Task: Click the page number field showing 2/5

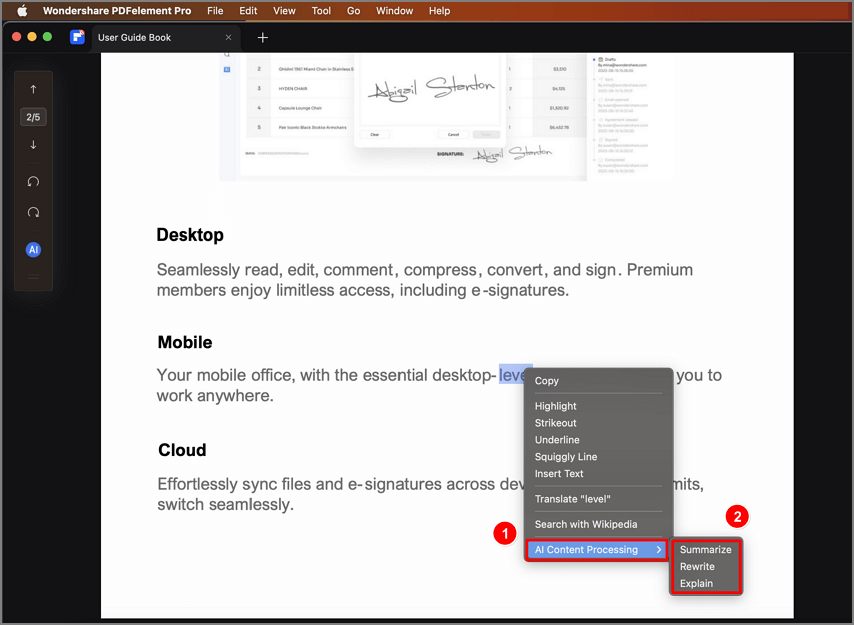Action: (x=33, y=117)
